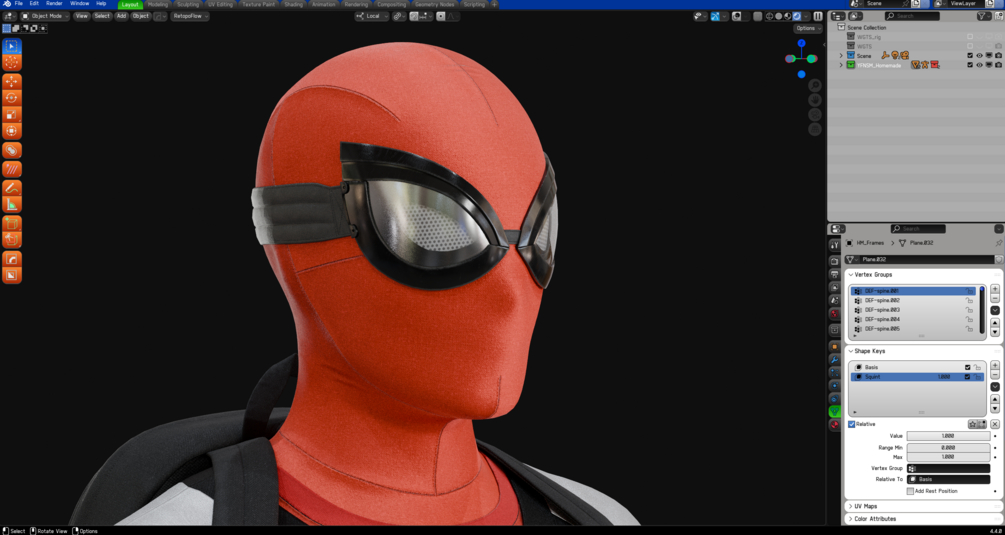Open the Material properties tab
This screenshot has width=1005, height=535.
tap(835, 425)
